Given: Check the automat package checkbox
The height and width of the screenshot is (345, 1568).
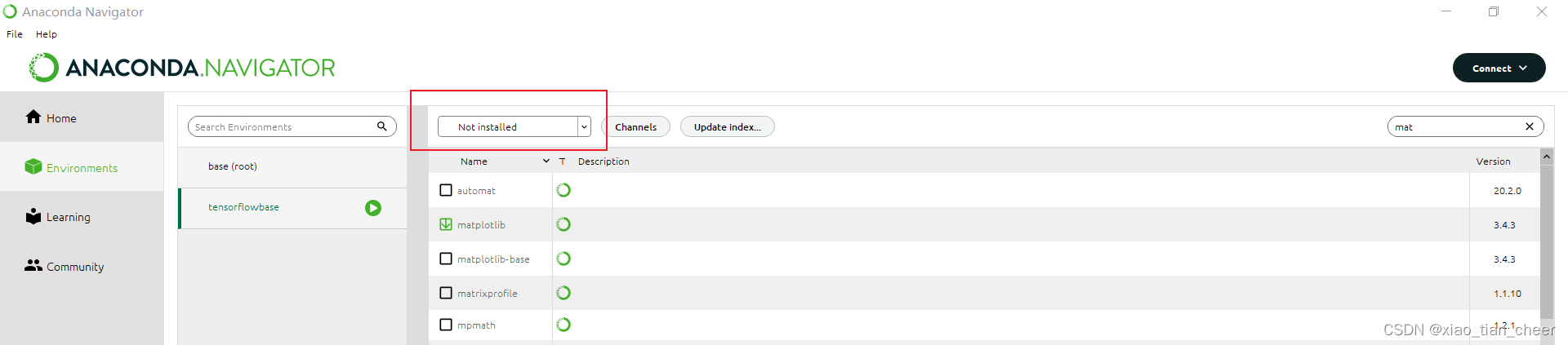Looking at the screenshot, I should [446, 190].
